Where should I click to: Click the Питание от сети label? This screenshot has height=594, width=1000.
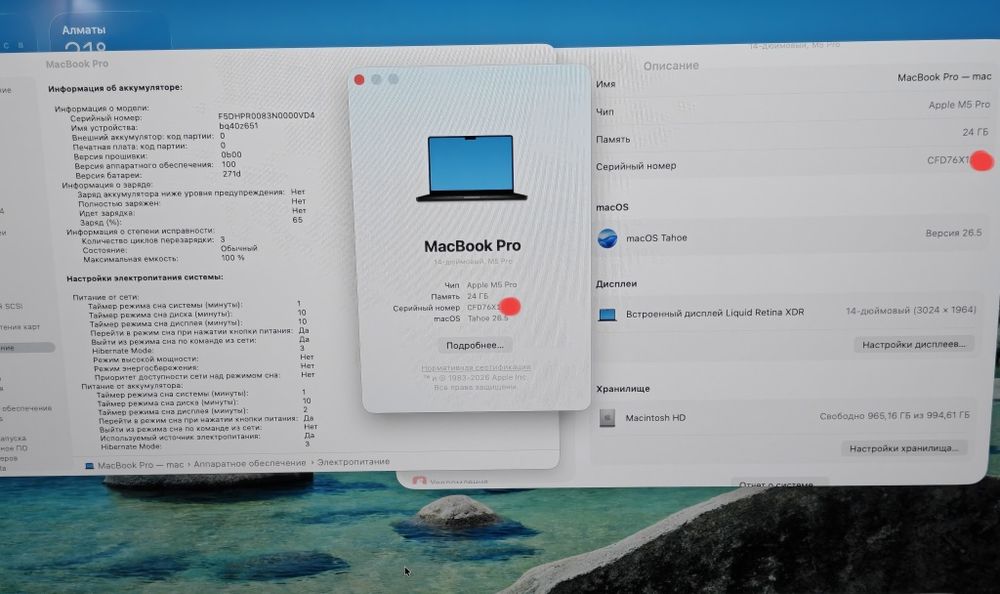pos(105,297)
